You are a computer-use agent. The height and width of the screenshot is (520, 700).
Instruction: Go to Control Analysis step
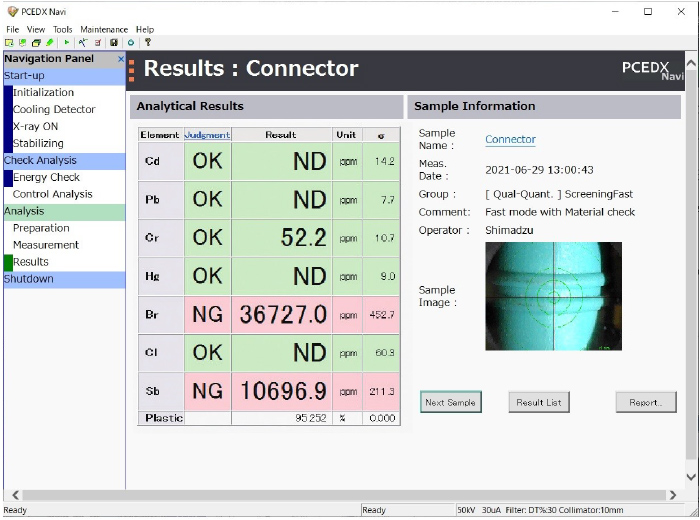tap(53, 194)
